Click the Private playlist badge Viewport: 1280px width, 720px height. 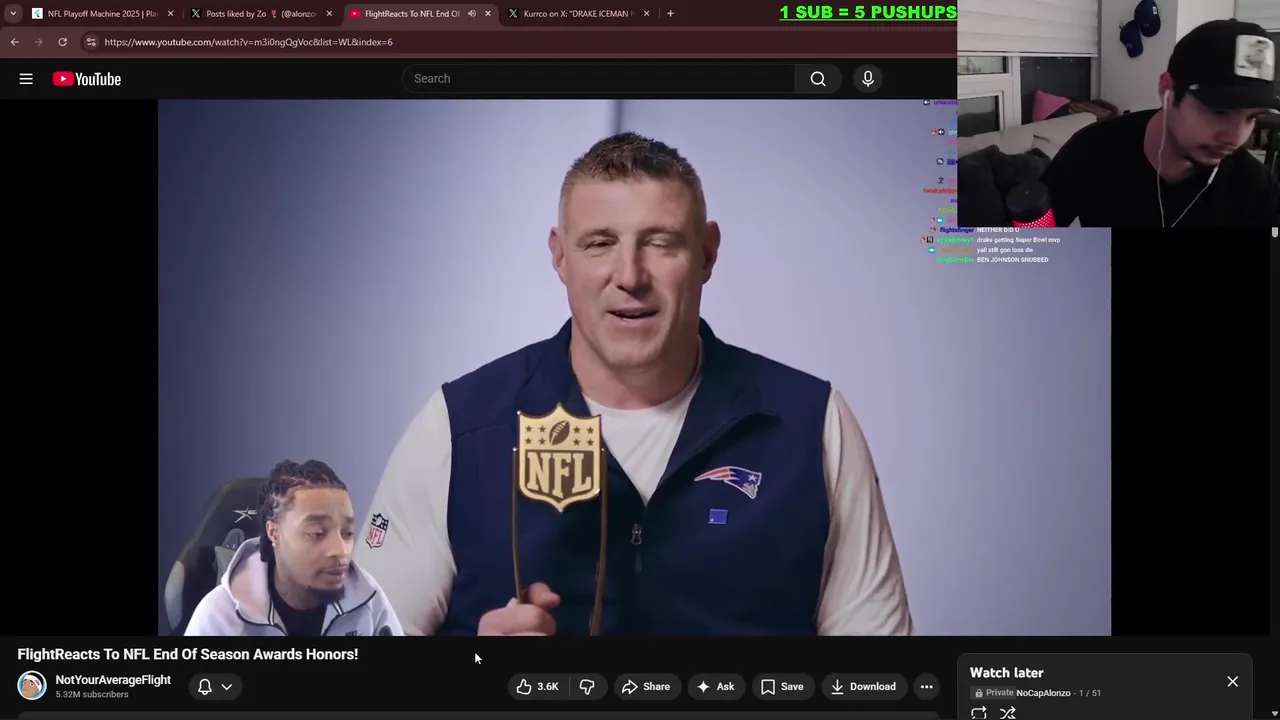[x=994, y=693]
